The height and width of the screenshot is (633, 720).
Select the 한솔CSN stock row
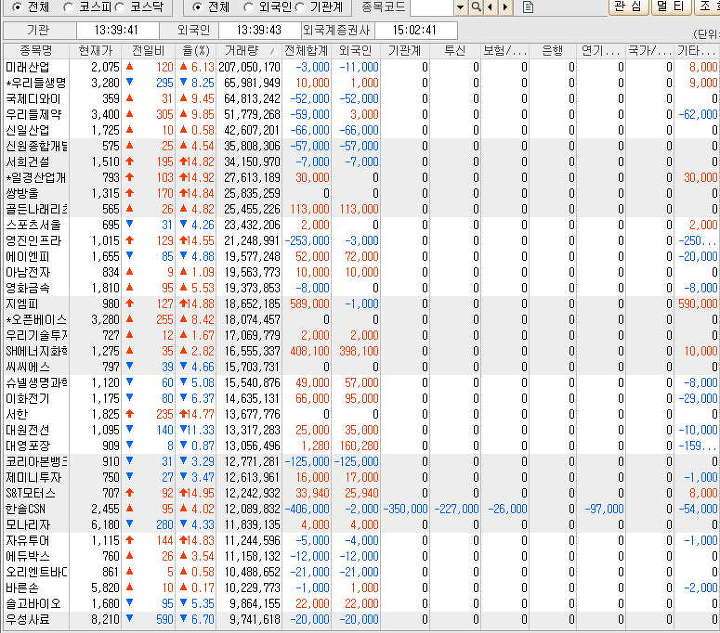(360, 509)
